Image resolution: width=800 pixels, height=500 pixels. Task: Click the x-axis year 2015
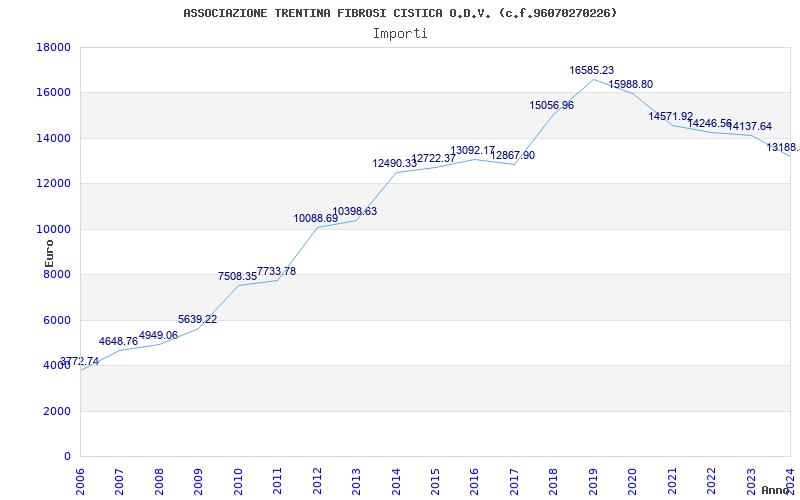coord(435,481)
